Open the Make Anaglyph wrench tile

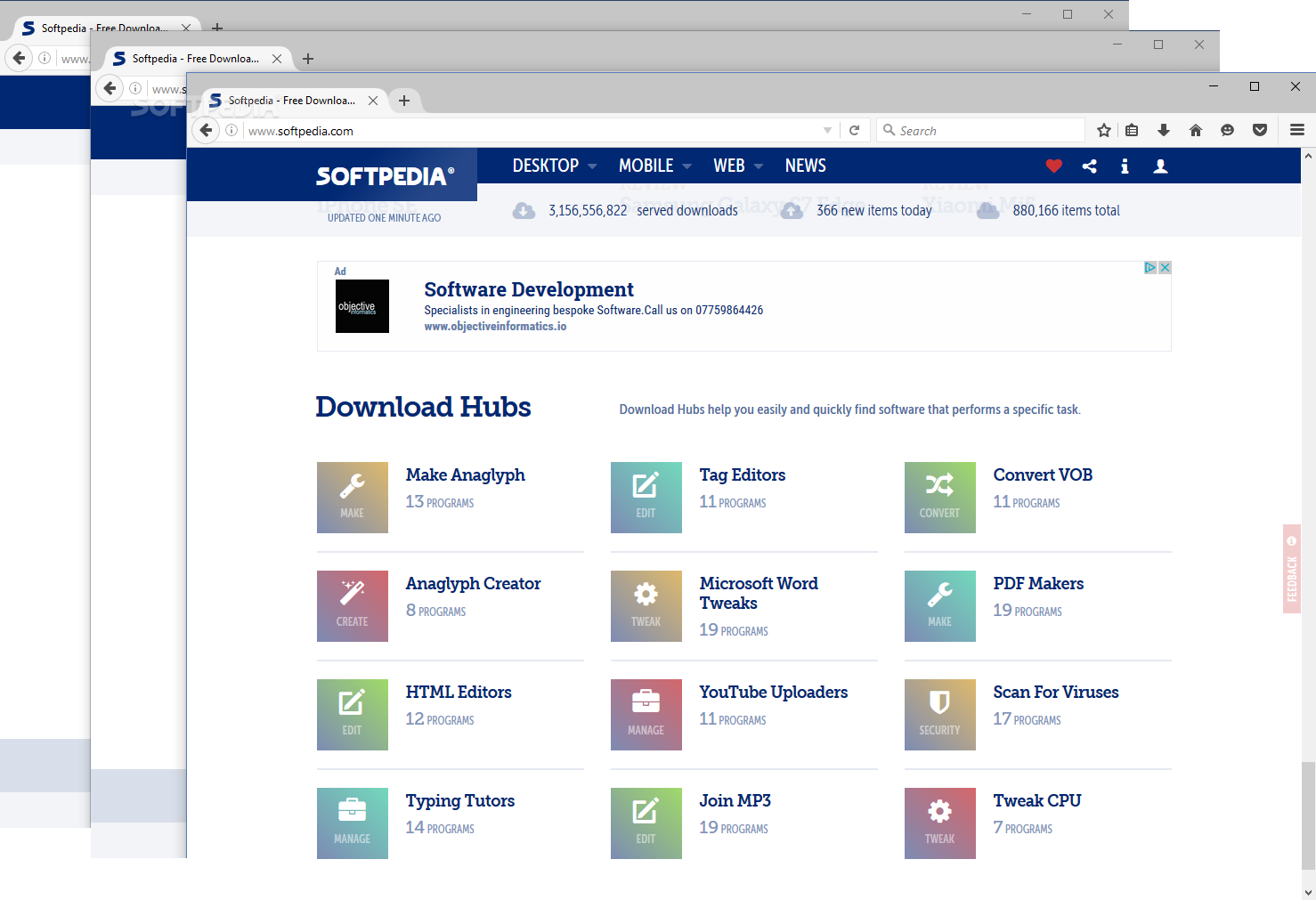tap(353, 498)
